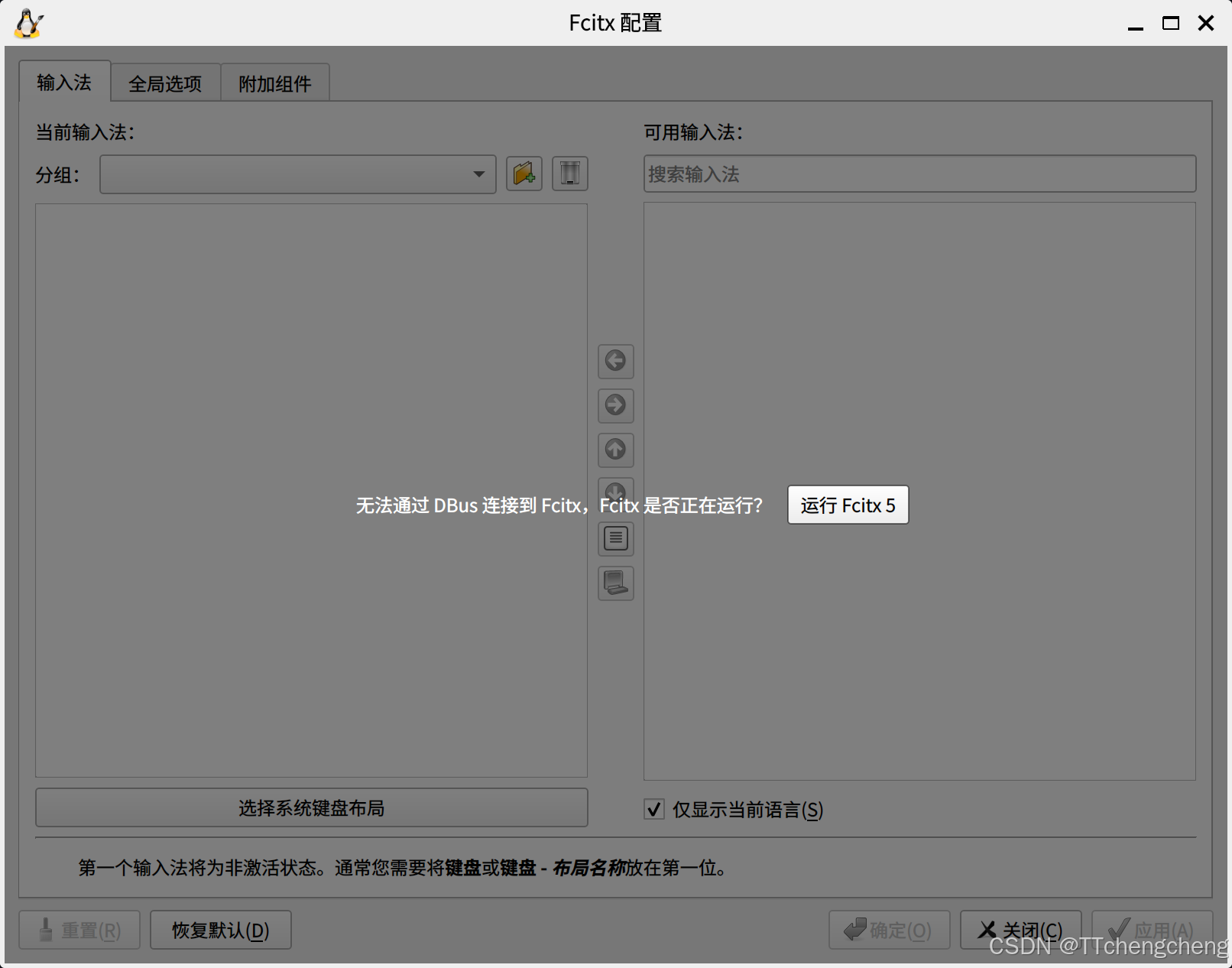Toggle 仅显示当前语言 checkbox
This screenshot has width=1232, height=968.
[x=654, y=809]
